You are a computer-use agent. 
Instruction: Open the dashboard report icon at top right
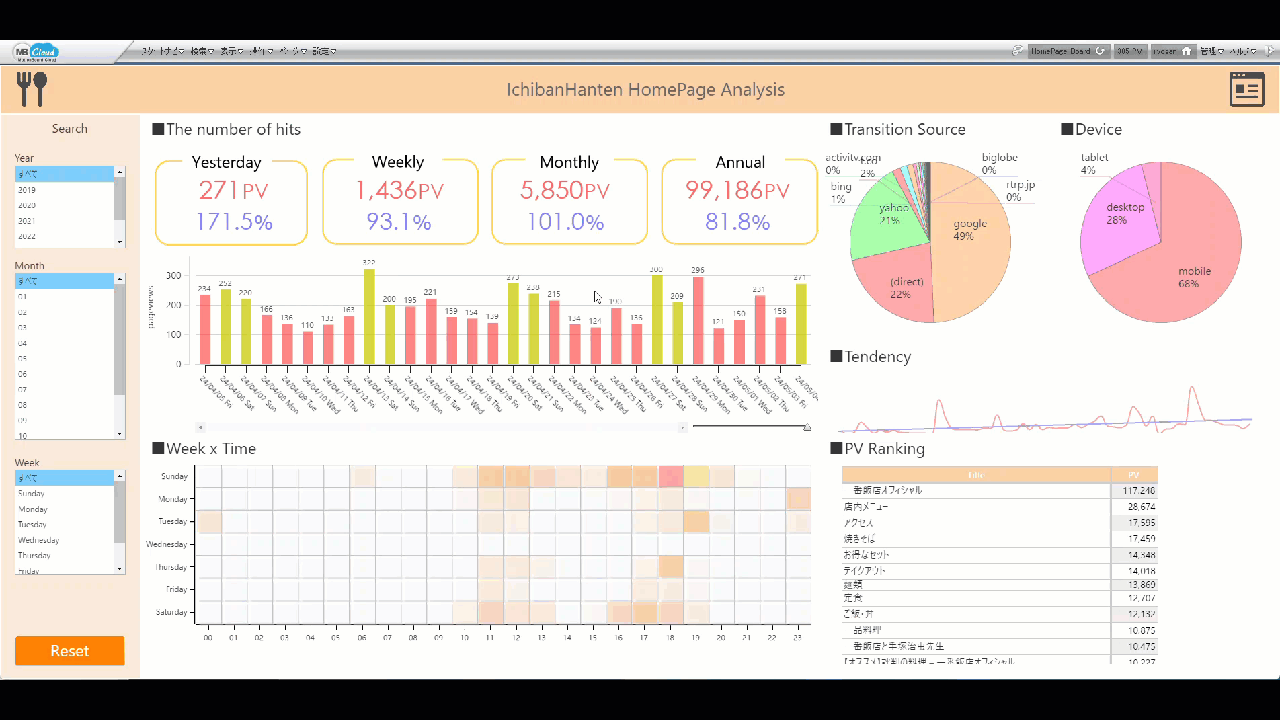click(1247, 89)
